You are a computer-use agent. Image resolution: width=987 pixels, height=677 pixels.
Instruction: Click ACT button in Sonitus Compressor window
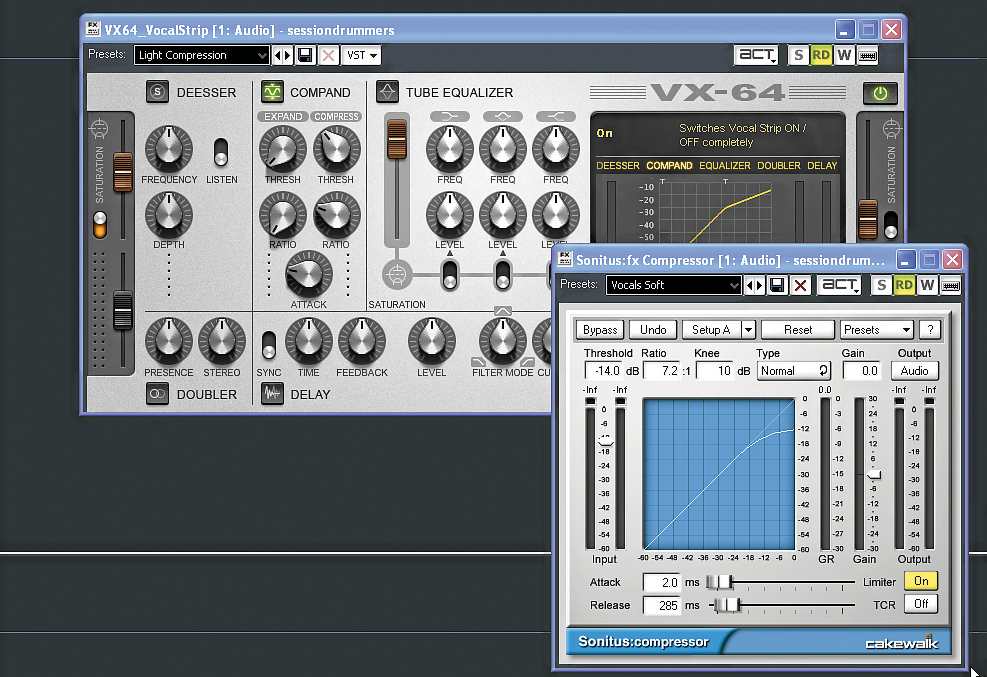coord(839,285)
